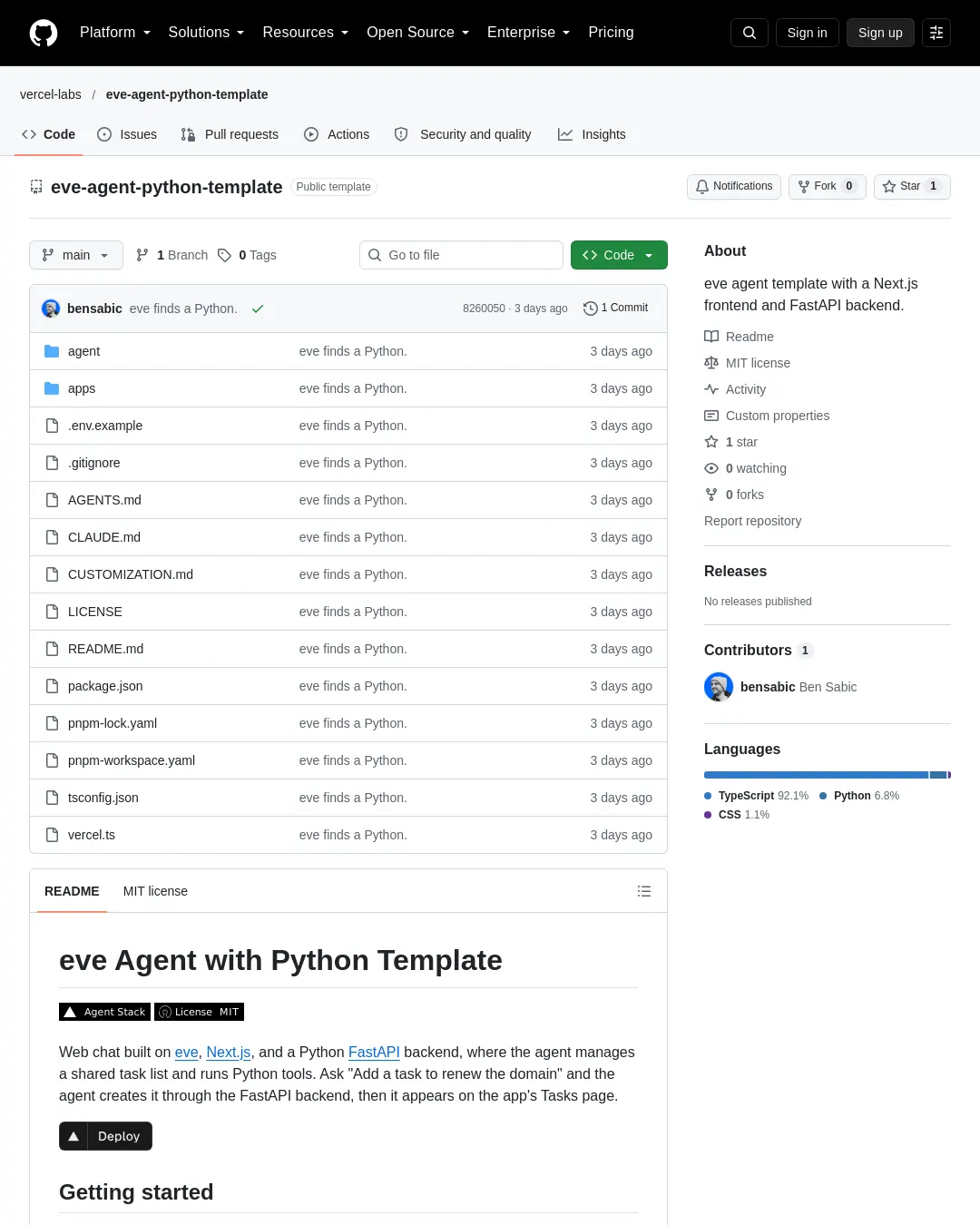Open the Insights tab

pos(592,134)
